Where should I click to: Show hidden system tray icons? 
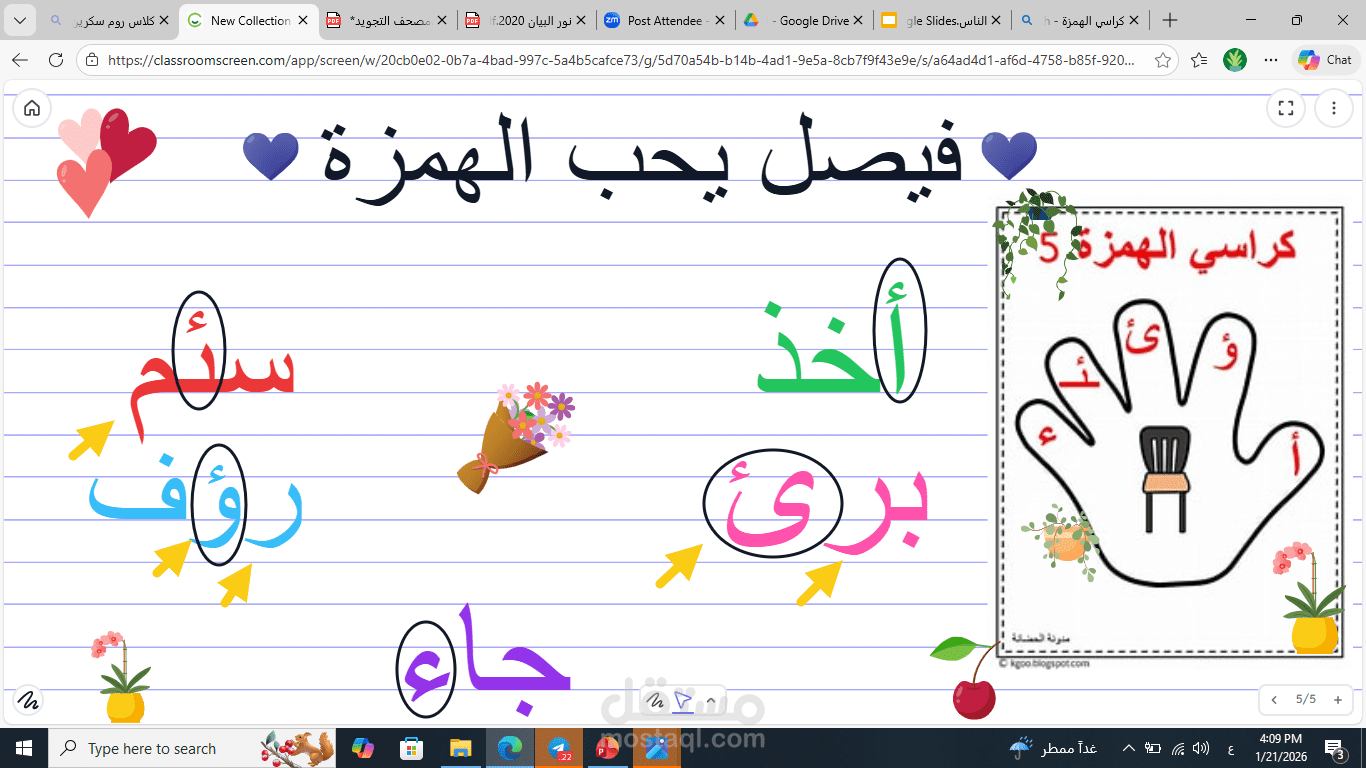[x=1129, y=748]
